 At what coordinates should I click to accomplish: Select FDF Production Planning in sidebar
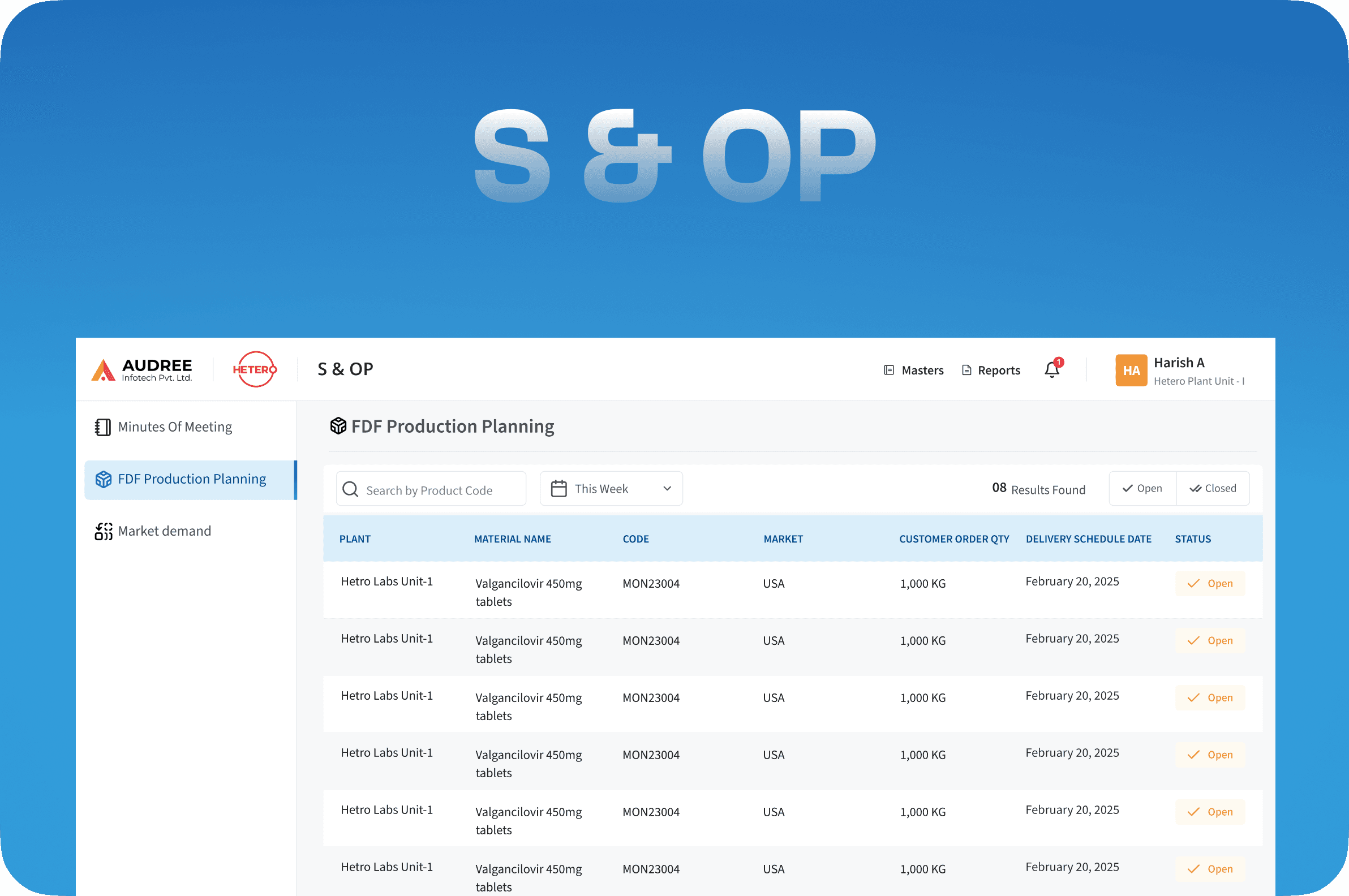click(x=190, y=480)
